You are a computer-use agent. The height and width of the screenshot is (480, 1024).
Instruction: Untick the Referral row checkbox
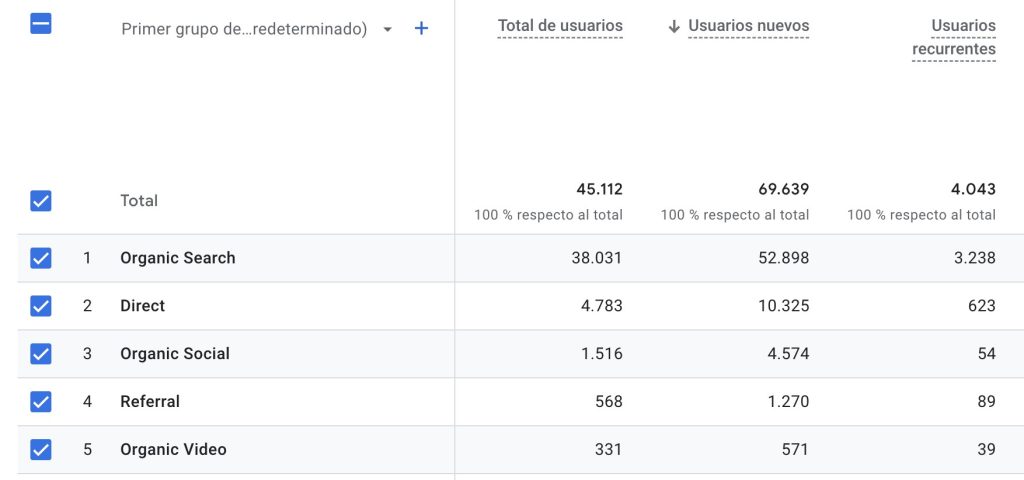pos(41,402)
